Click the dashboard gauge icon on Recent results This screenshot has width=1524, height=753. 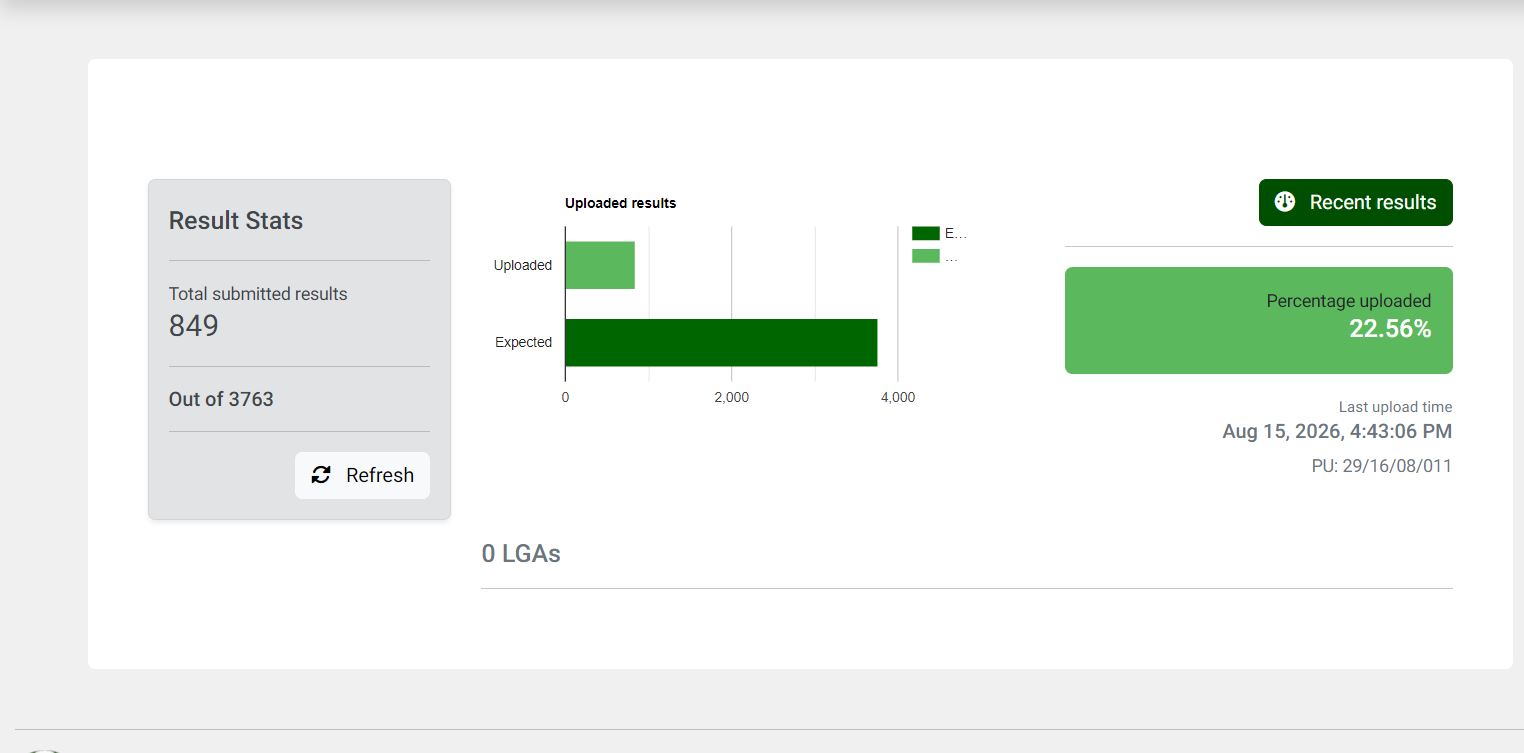(x=1285, y=202)
